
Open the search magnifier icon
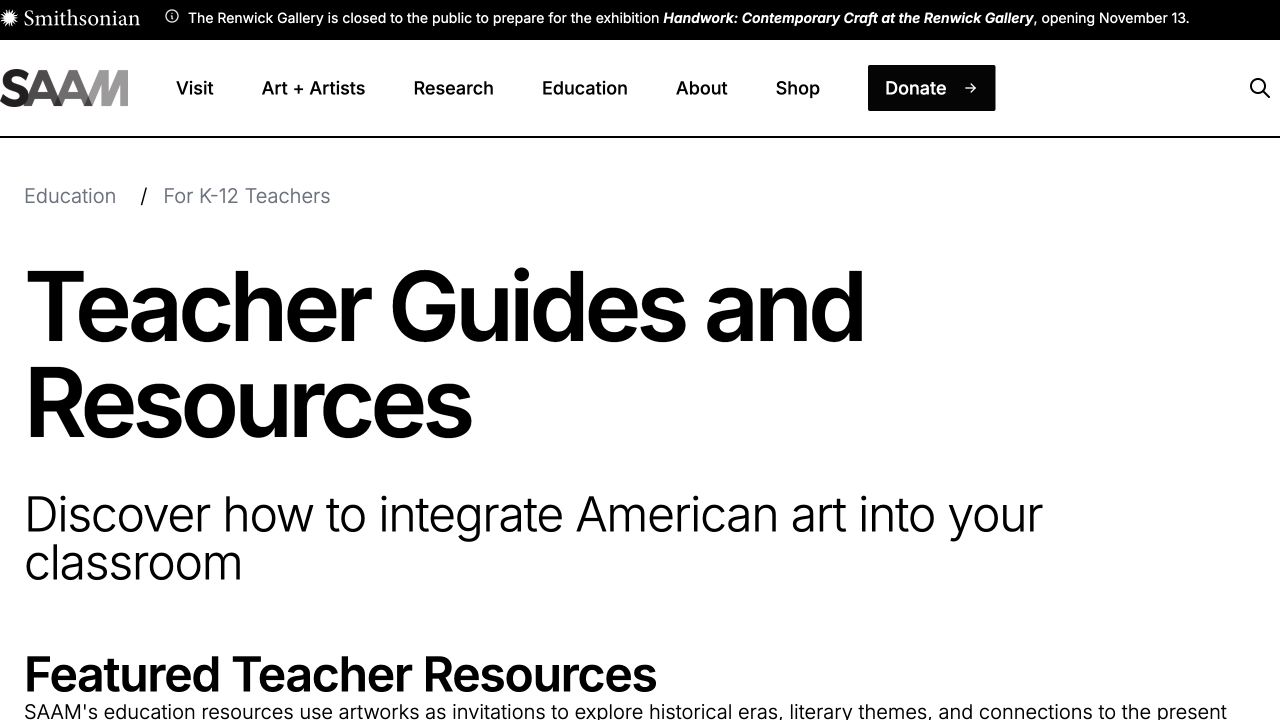pos(1259,88)
